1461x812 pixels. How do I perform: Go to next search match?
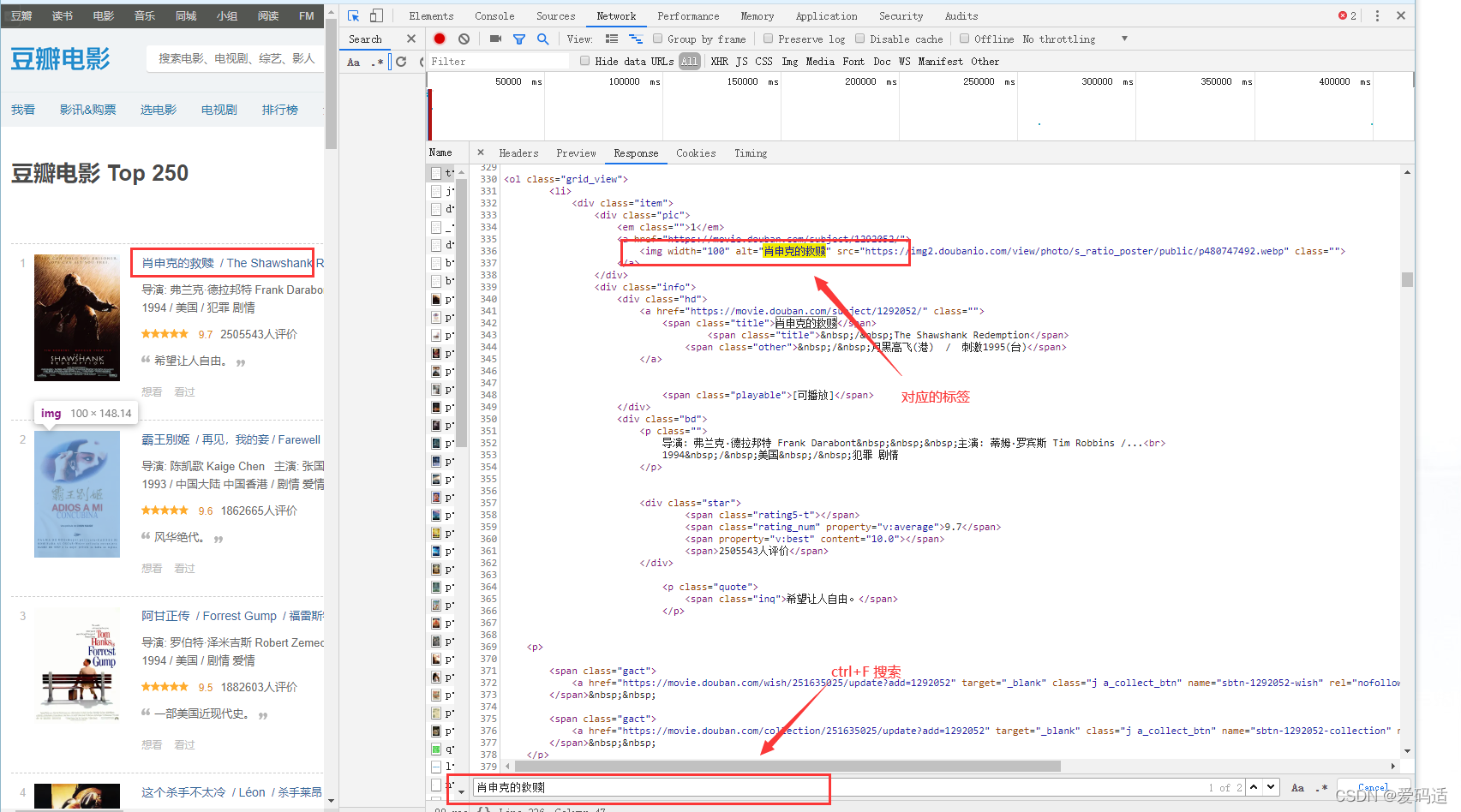(x=1271, y=787)
